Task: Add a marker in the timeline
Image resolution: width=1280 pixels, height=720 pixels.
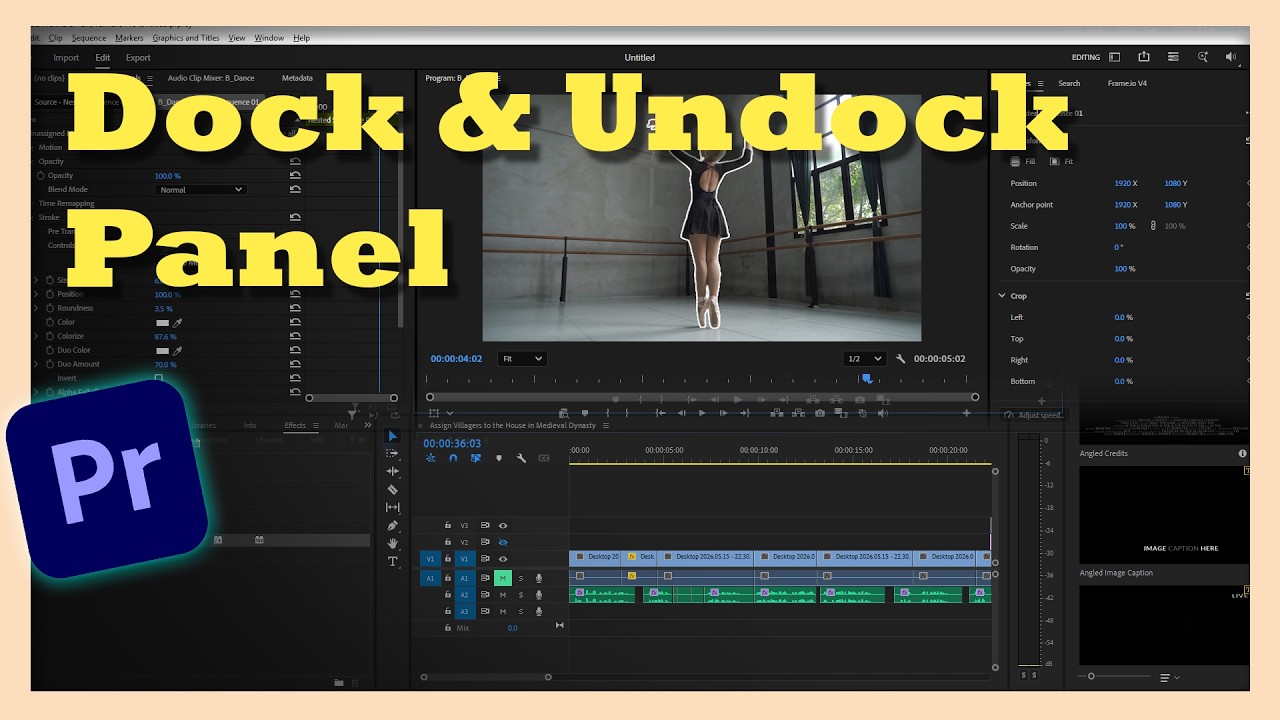Action: click(499, 458)
